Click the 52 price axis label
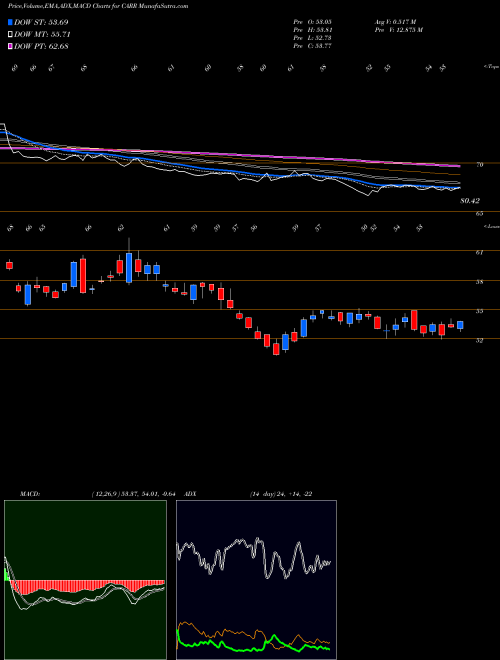This screenshot has height=660, width=500. pos(480,341)
